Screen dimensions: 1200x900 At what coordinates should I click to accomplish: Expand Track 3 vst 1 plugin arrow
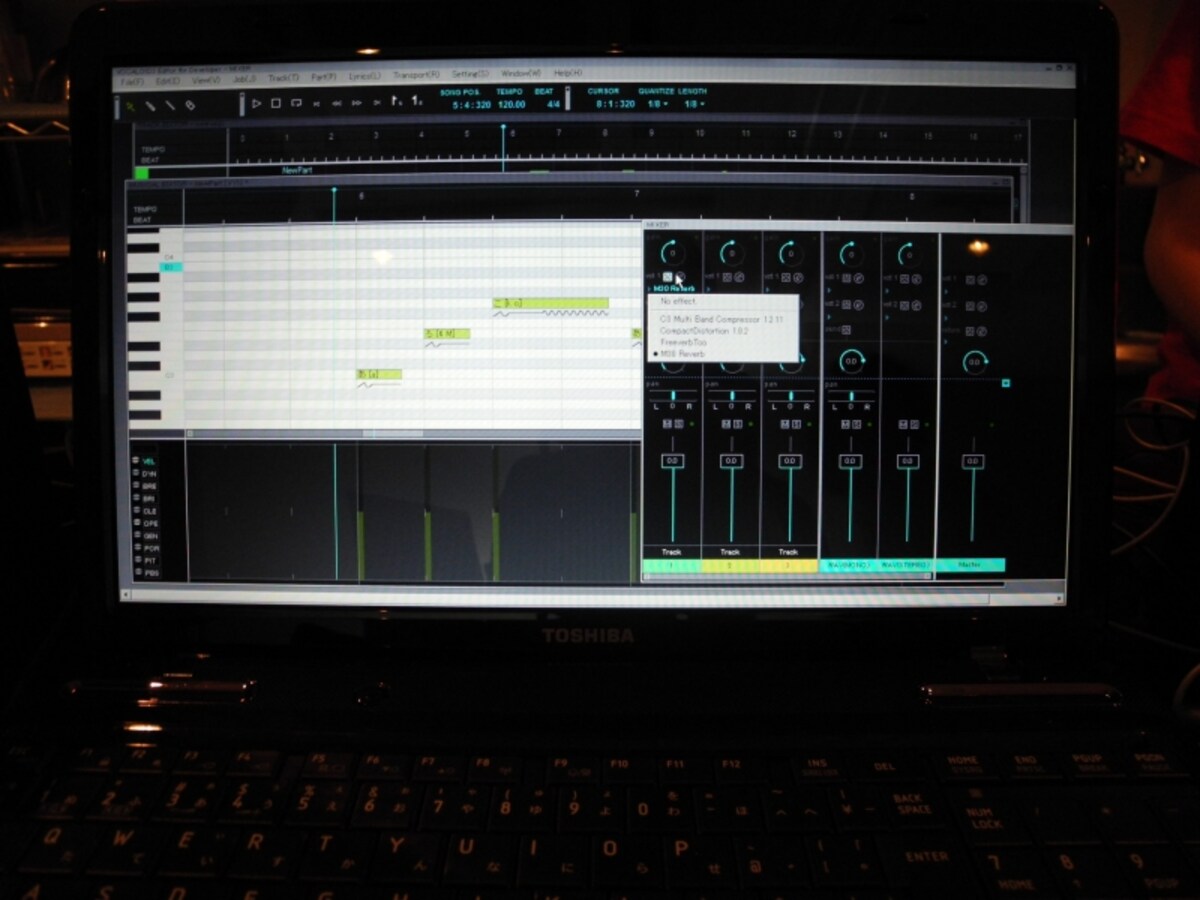tap(767, 289)
